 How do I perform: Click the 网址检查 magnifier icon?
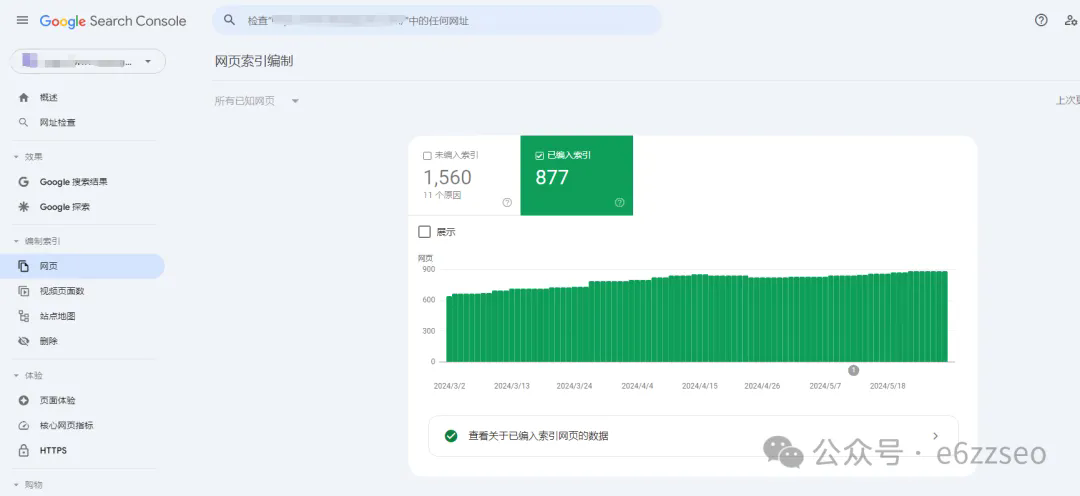(23, 123)
